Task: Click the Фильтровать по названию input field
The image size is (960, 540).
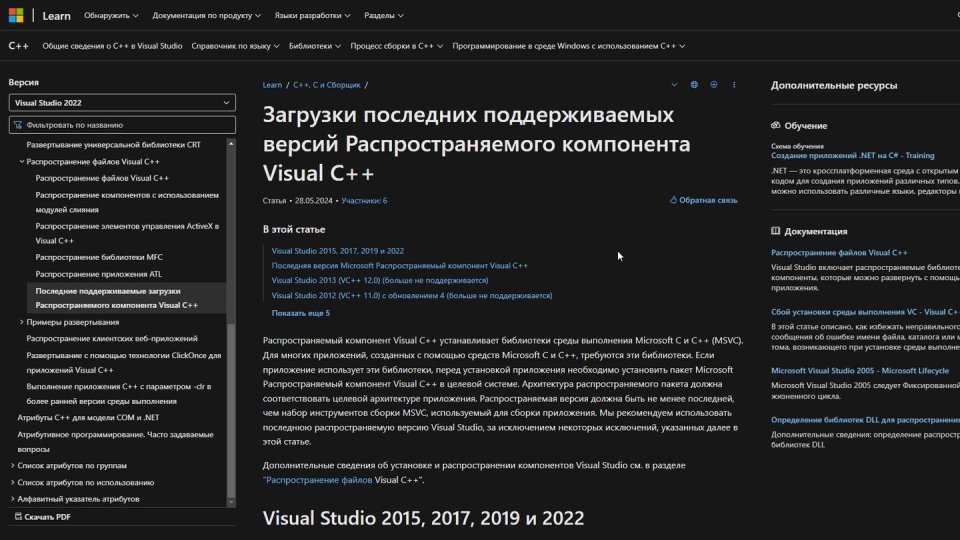Action: click(122, 125)
